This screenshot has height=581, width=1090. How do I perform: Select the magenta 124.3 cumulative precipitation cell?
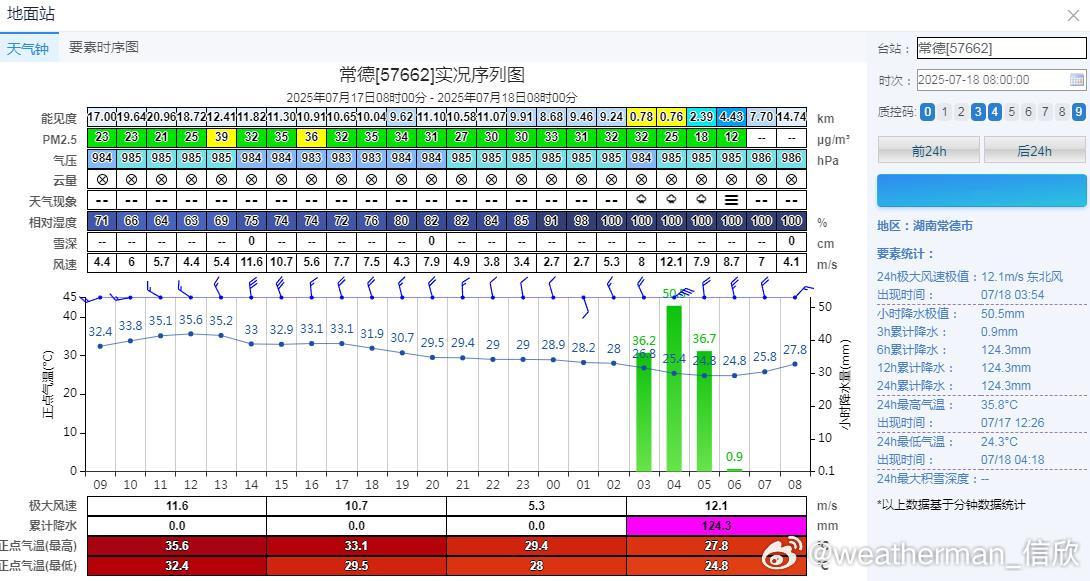716,525
